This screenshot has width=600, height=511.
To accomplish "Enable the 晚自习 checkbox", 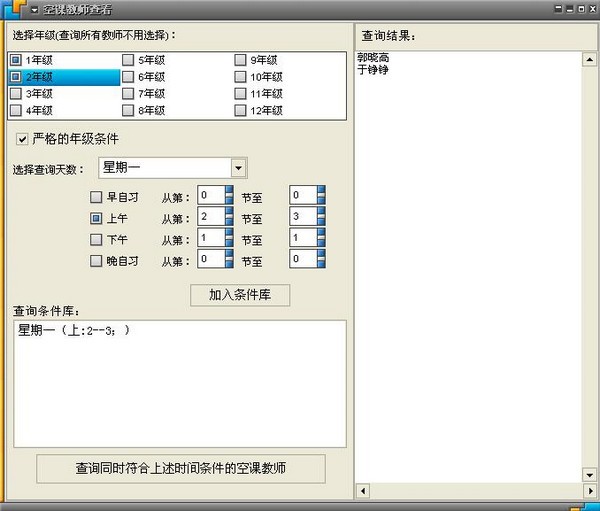I will click(96, 261).
